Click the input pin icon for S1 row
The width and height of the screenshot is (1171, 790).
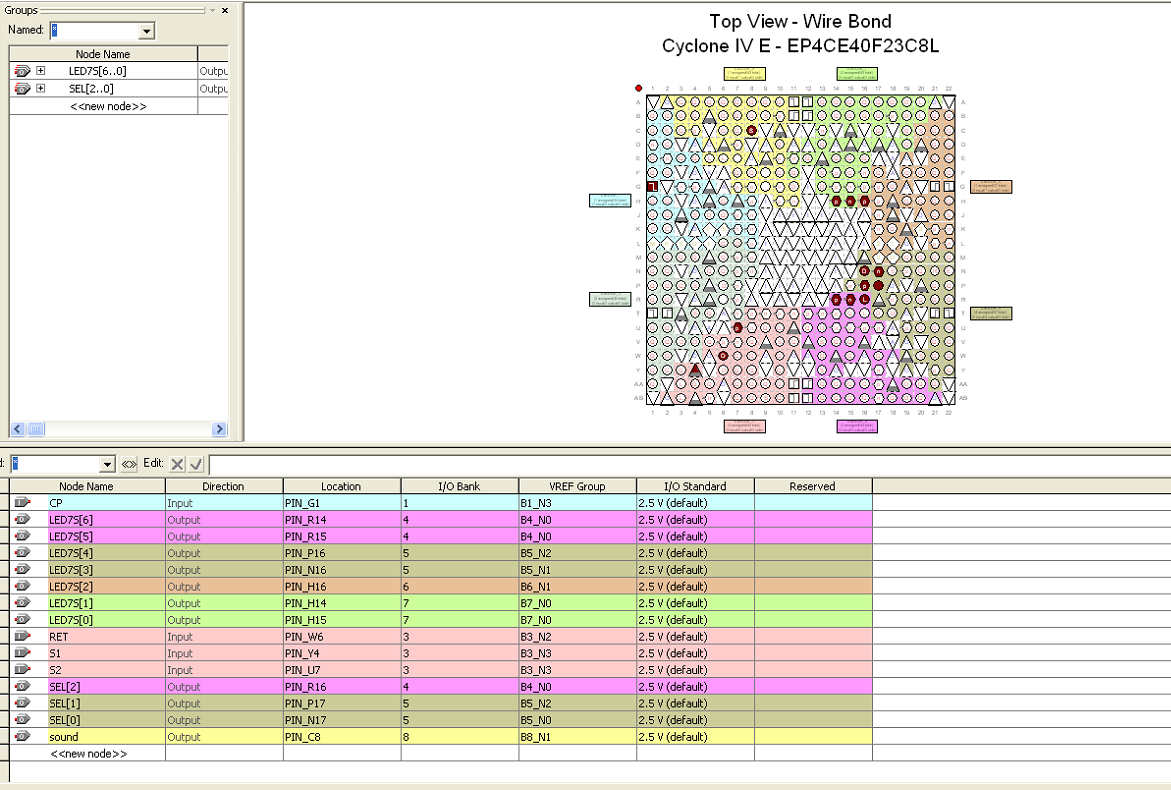[x=22, y=653]
